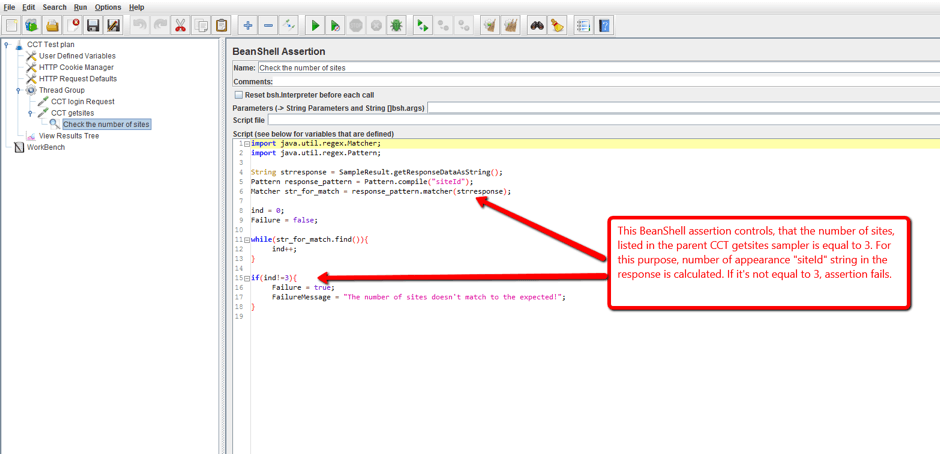Click the SampleResult.getResponseDataAsString code line

(376, 172)
